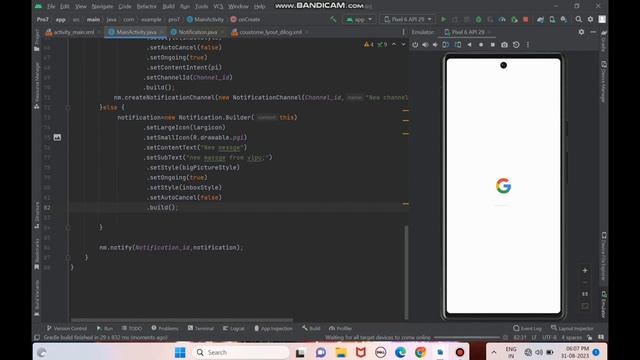The image size is (640, 360).
Task: Click the nm.notify line in editor
Action: tap(171, 247)
